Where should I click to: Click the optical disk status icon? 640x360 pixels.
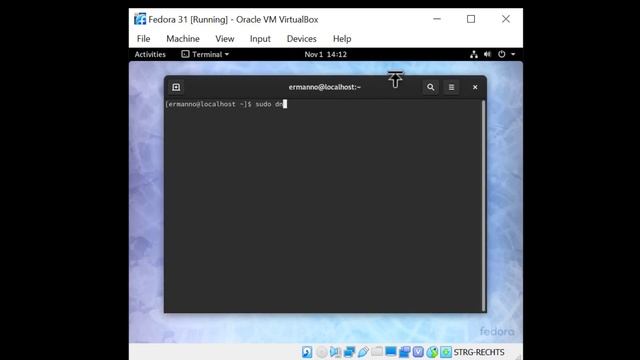[x=322, y=352]
